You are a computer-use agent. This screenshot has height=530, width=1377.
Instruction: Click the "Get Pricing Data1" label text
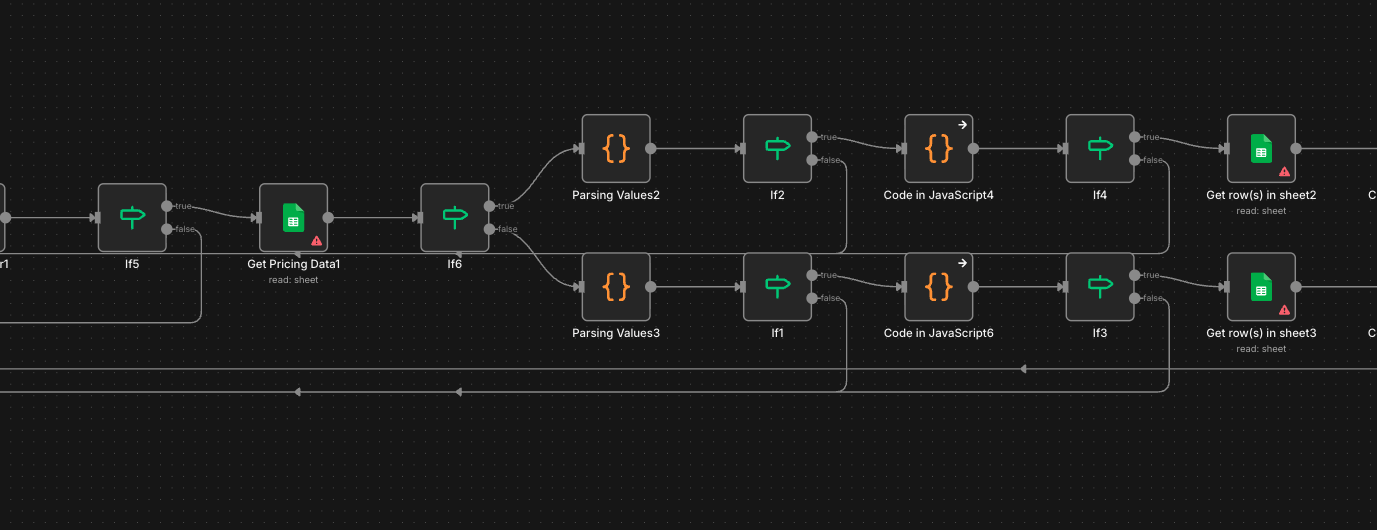click(x=293, y=264)
